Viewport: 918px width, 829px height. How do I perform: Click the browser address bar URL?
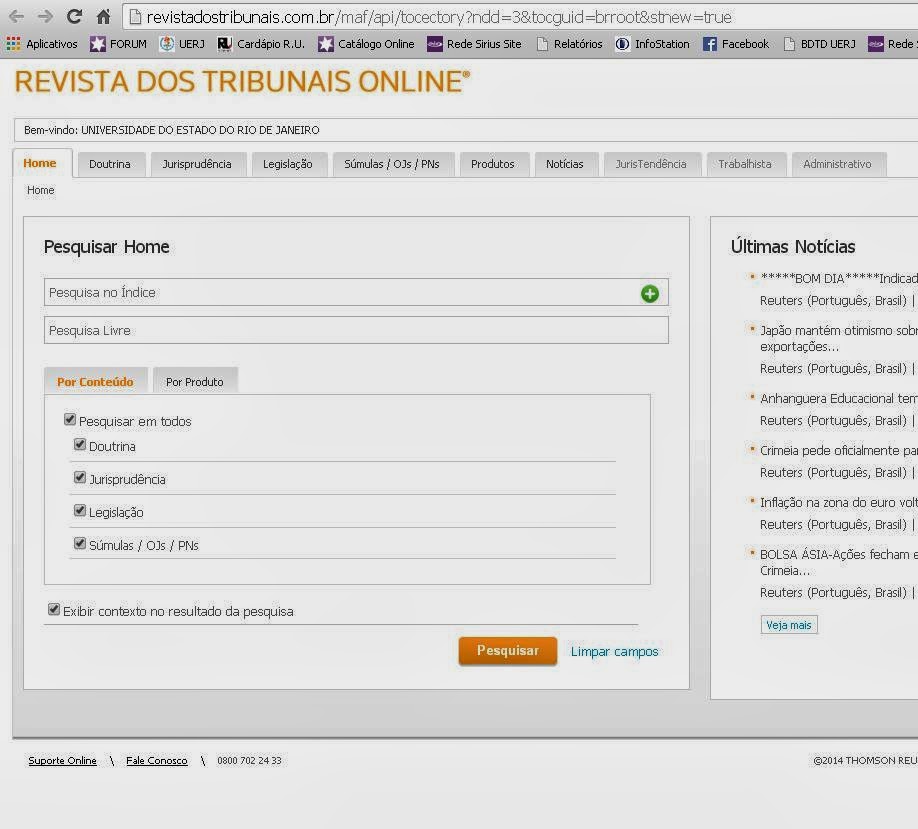coord(439,17)
